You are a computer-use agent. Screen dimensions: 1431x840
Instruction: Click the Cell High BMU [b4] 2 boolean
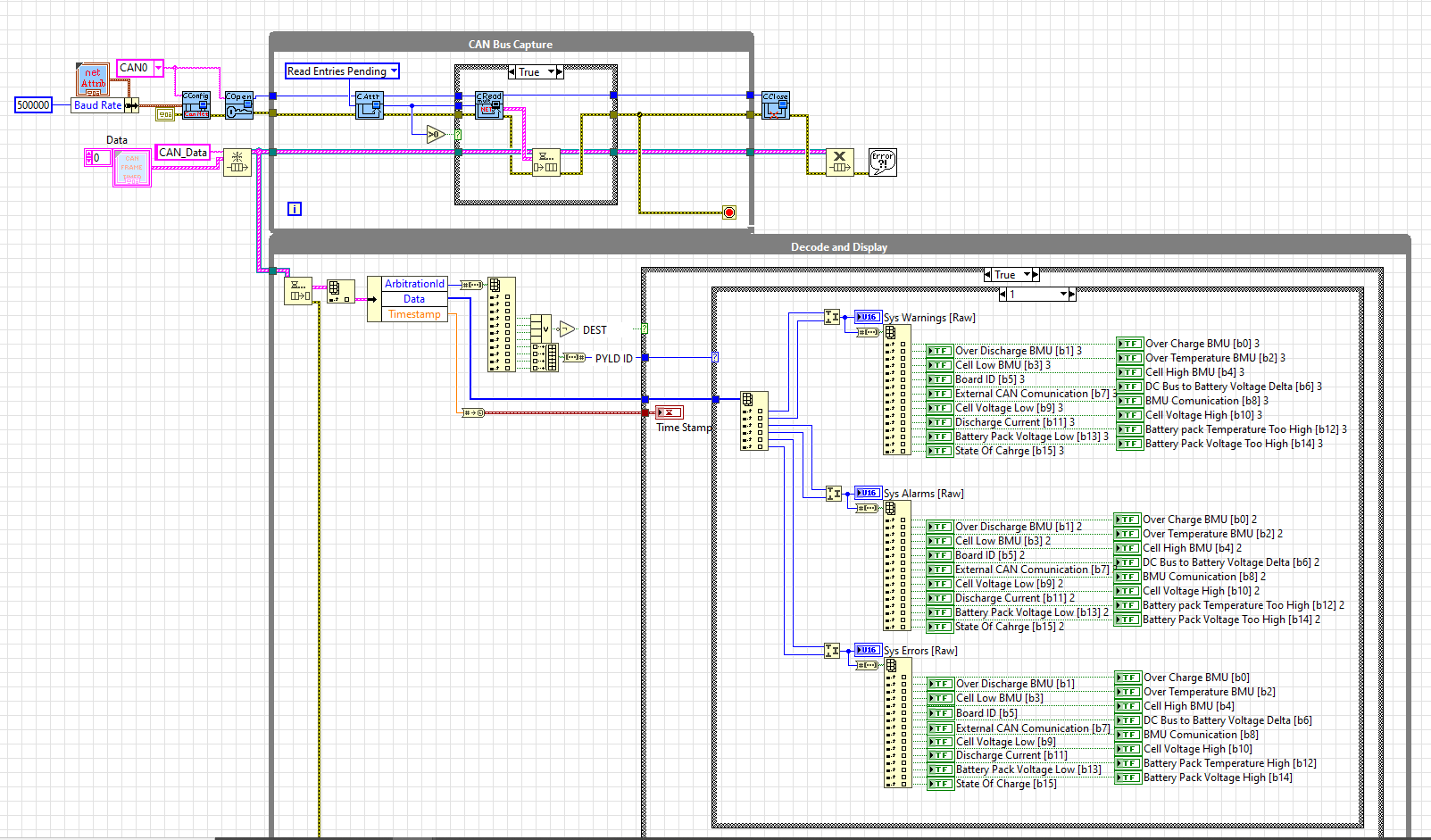(1127, 548)
